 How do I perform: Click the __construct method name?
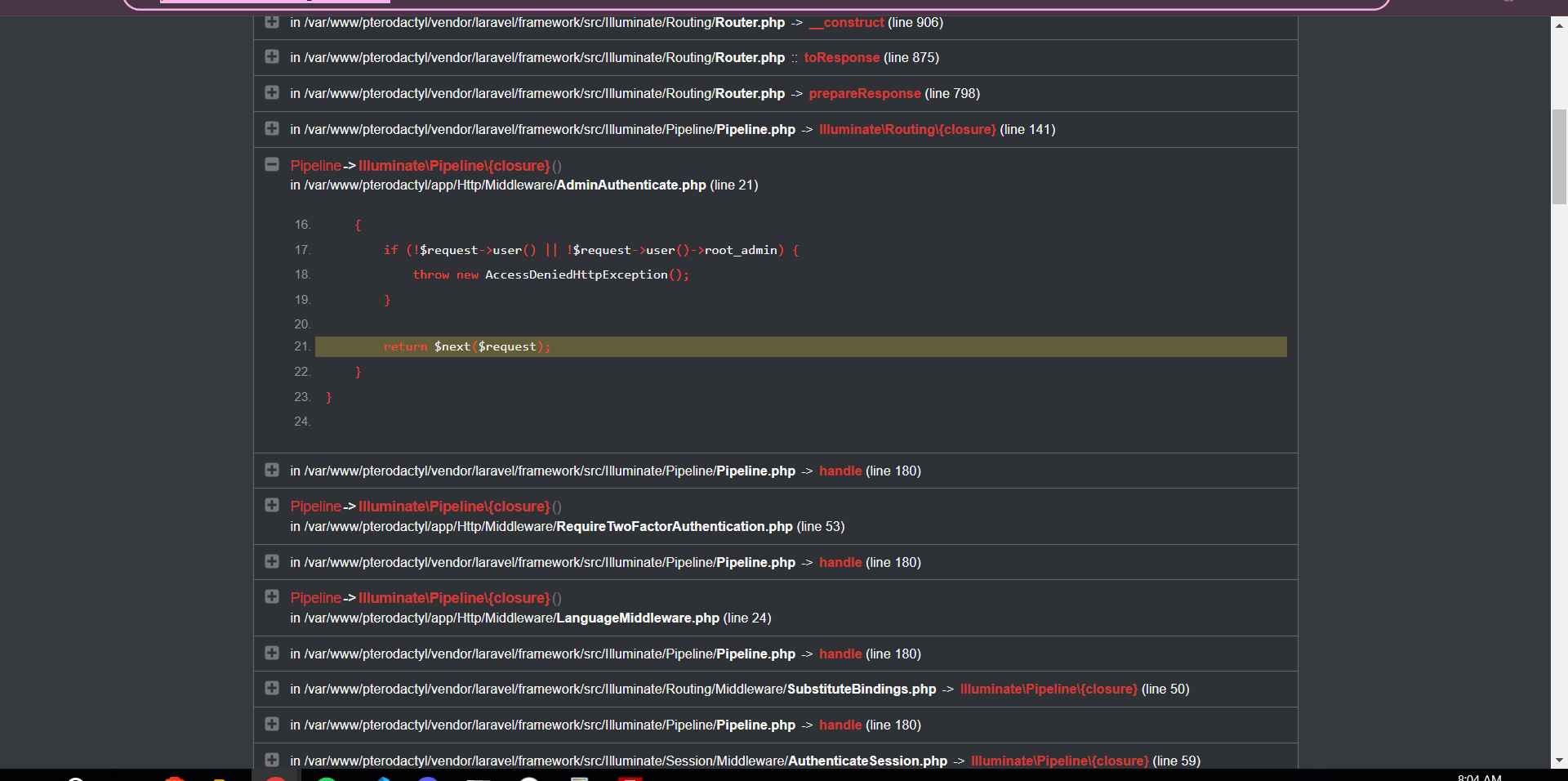click(846, 23)
